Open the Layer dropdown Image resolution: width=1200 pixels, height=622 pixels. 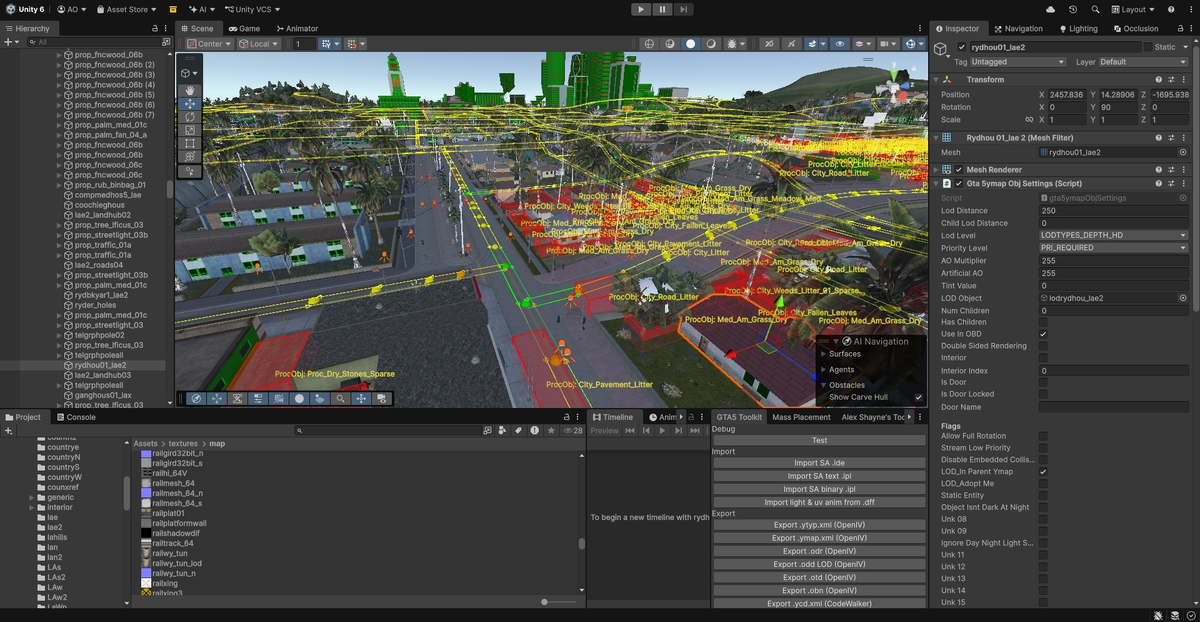(1143, 62)
